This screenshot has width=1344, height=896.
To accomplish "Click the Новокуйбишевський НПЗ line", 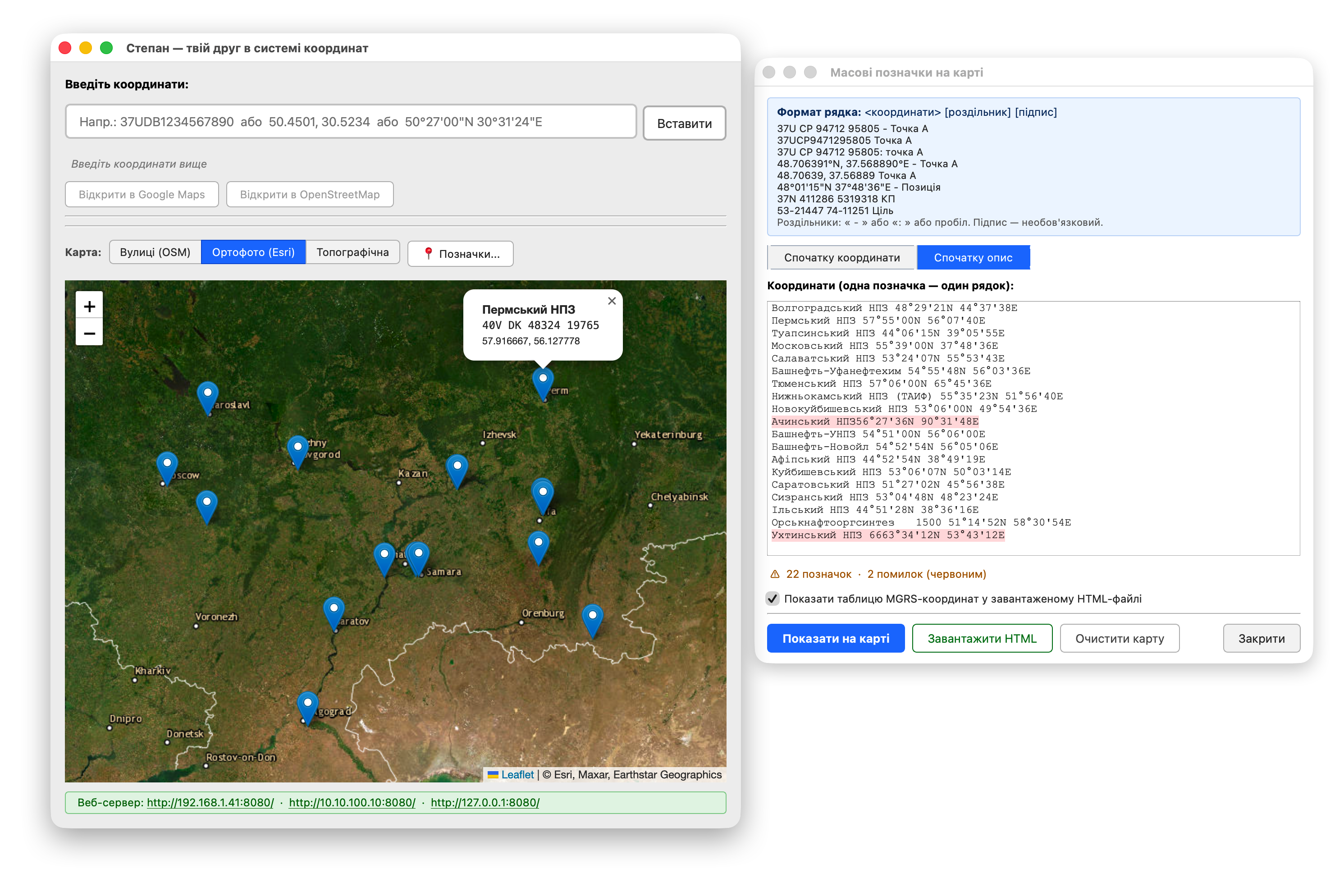I will pos(904,409).
